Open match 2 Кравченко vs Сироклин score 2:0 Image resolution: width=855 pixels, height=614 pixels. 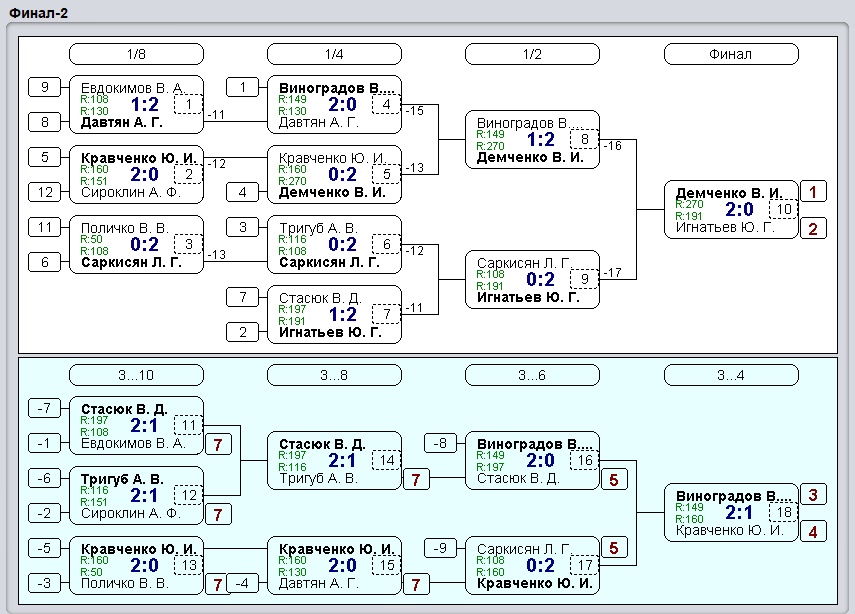136,174
